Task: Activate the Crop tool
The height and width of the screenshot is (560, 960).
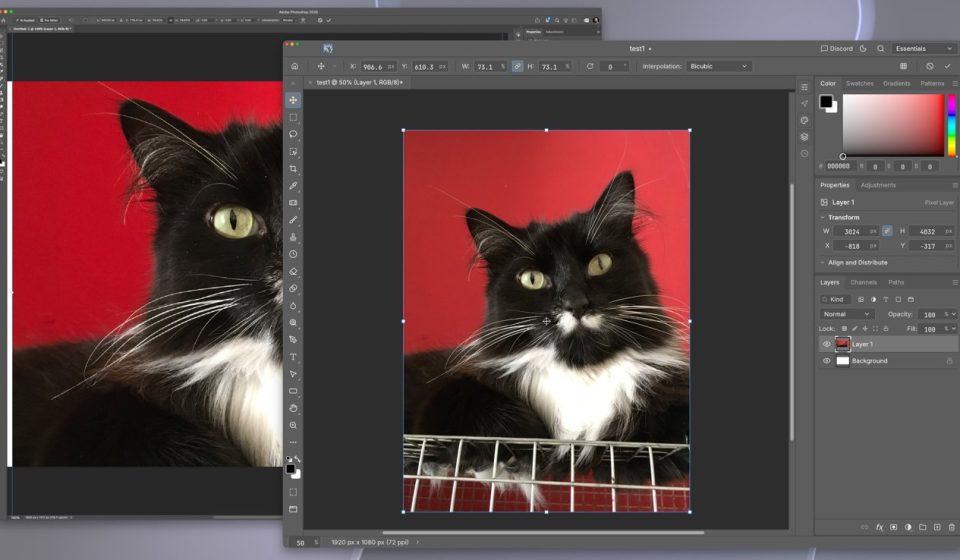Action: (x=293, y=168)
